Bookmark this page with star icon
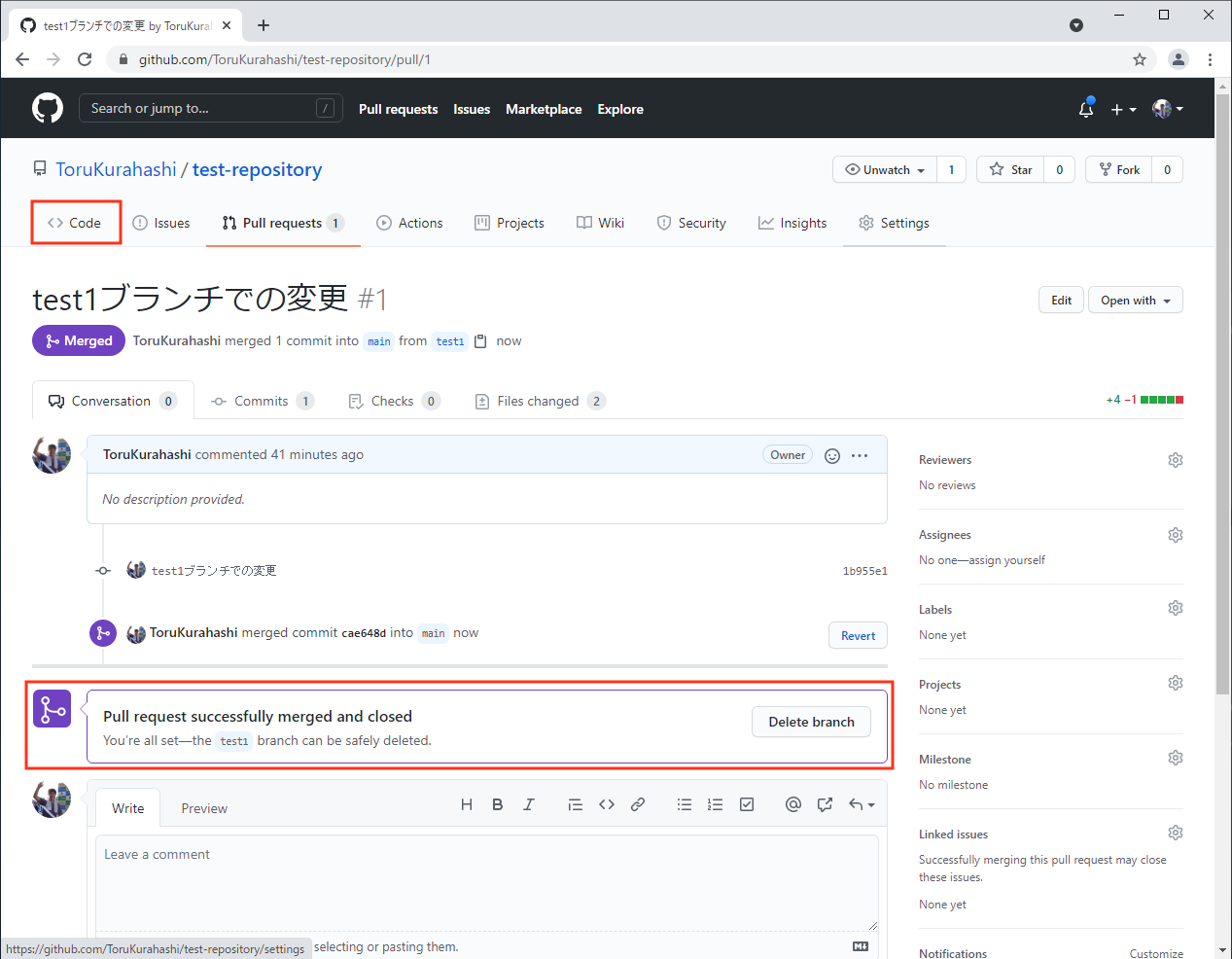 pos(1140,59)
